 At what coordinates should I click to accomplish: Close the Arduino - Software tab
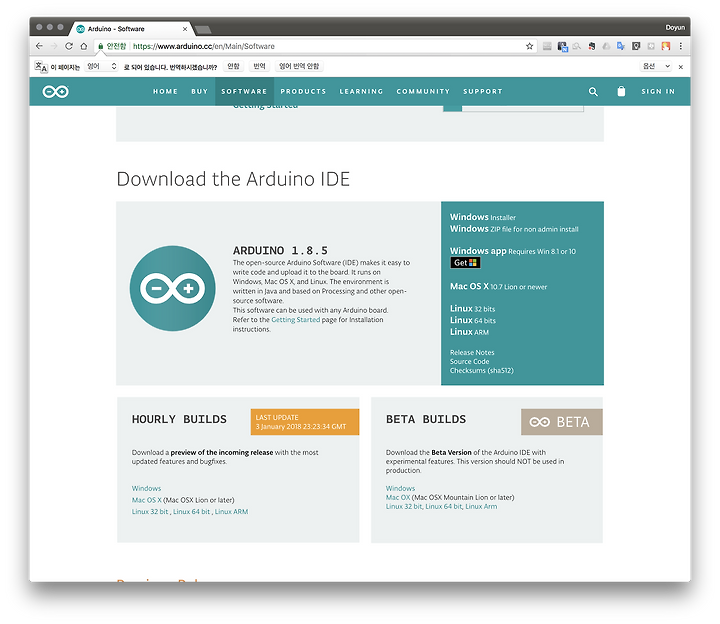pyautogui.click(x=185, y=29)
